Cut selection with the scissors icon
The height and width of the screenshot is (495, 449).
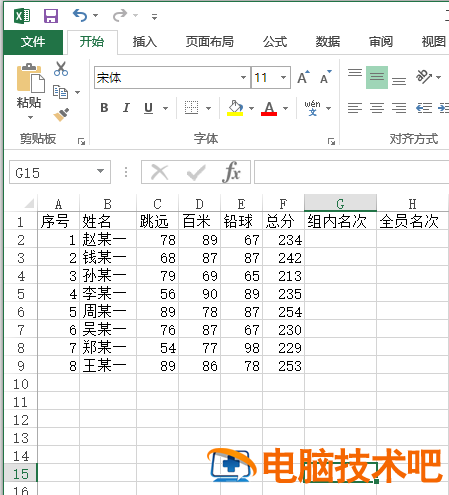pos(61,69)
